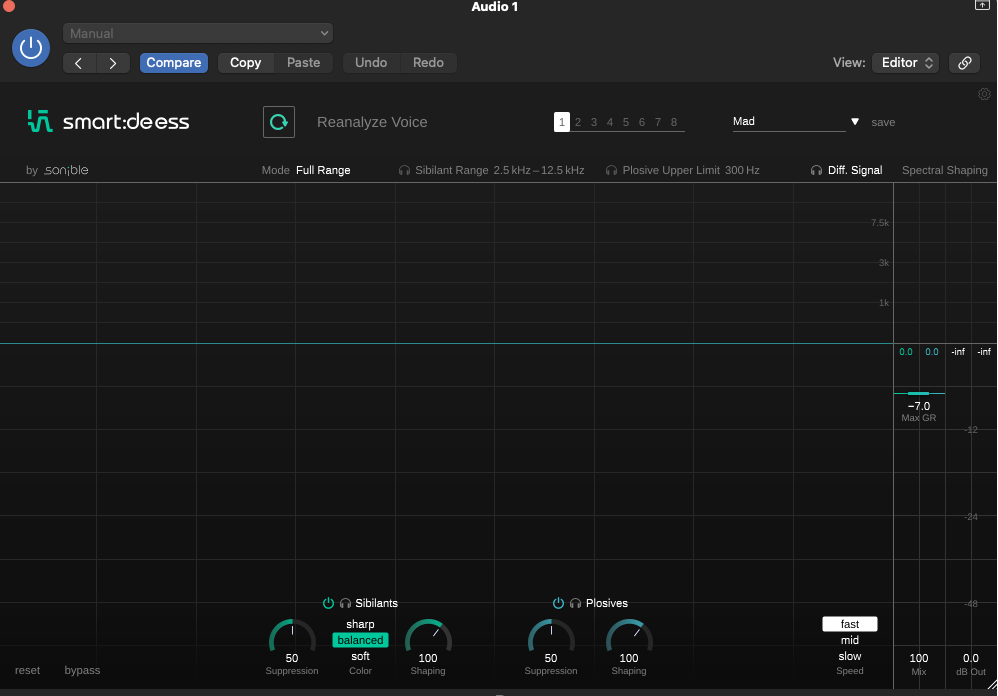Viewport: 998px width, 696px height.
Task: Click the Paste button
Action: pyautogui.click(x=304, y=63)
